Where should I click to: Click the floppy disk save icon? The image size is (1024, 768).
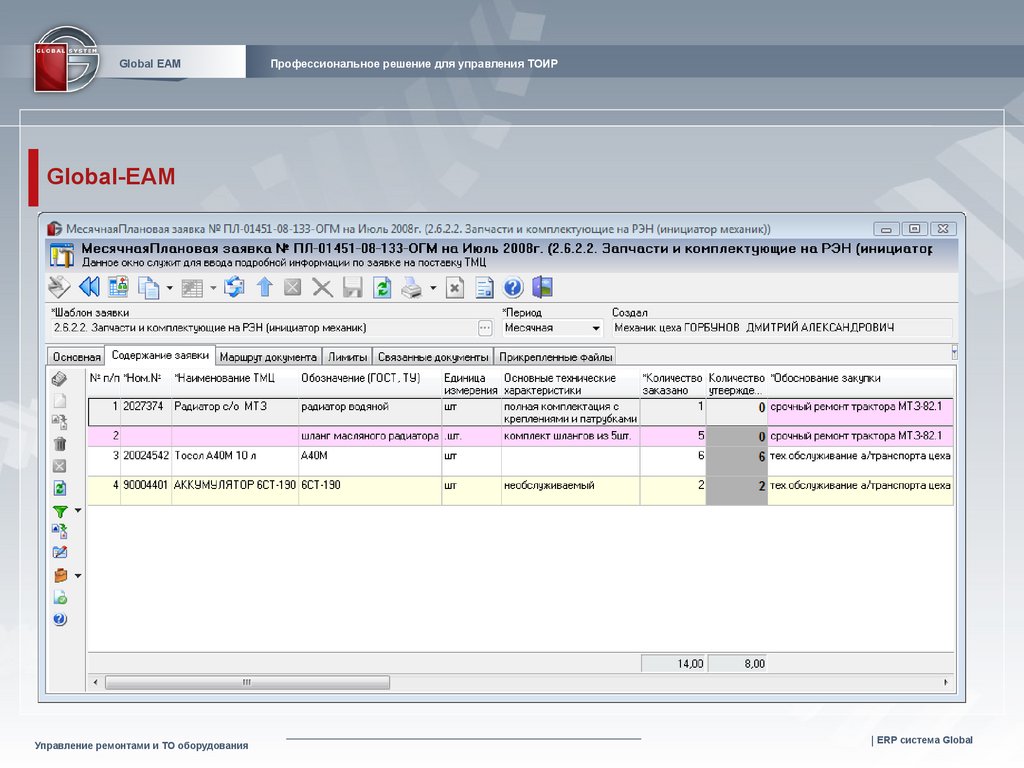(352, 288)
